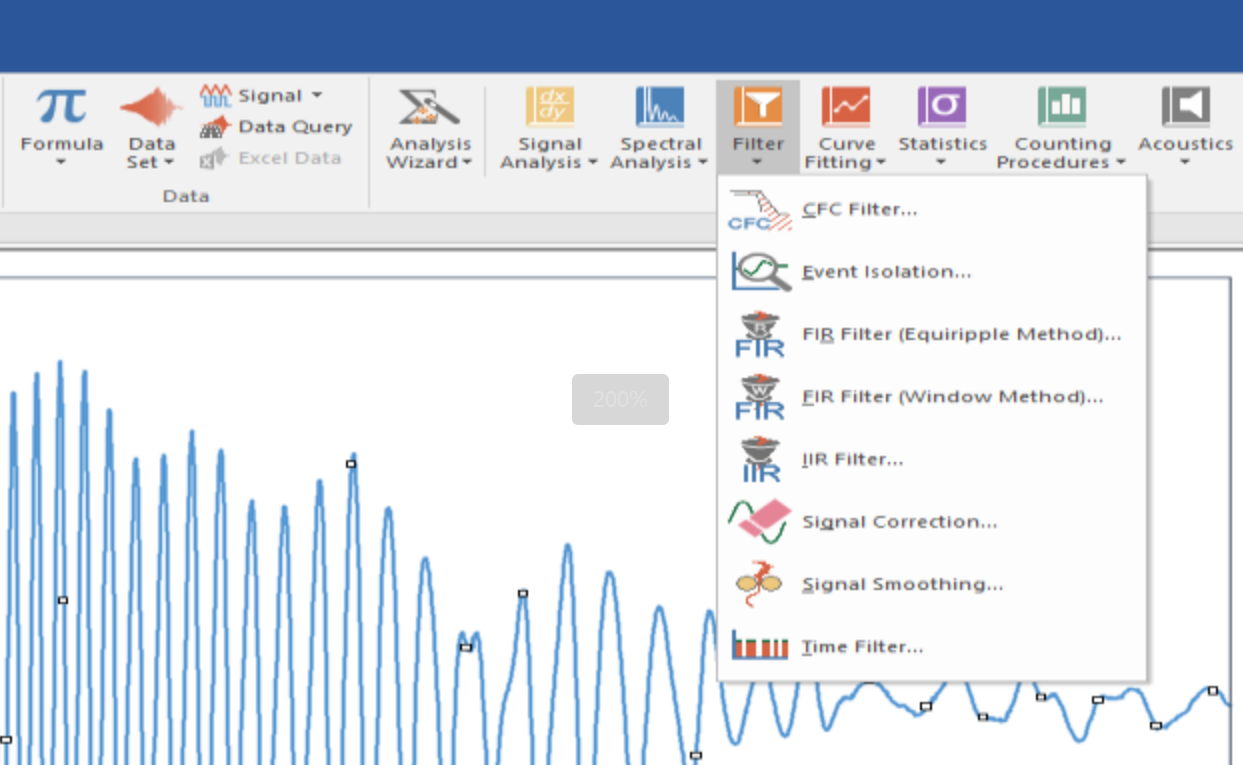
Task: Click the CFC Filter menu icon
Action: (760, 210)
